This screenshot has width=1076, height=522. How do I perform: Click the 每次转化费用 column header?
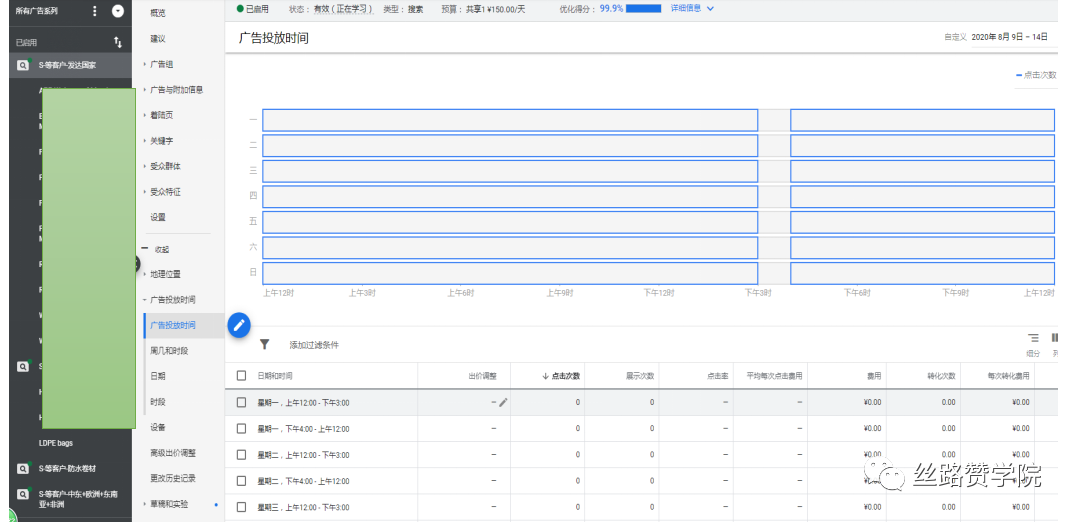[1009, 376]
